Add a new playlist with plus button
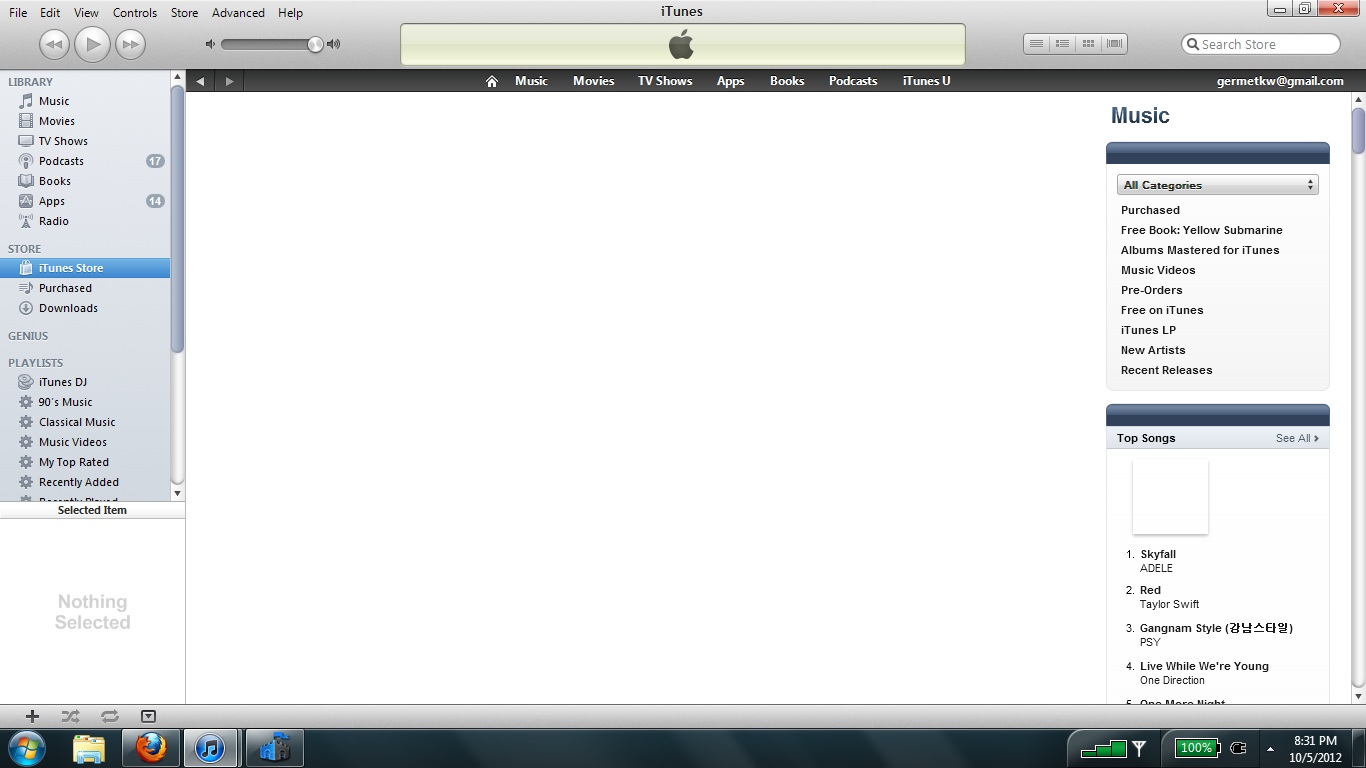The height and width of the screenshot is (768, 1366). pyautogui.click(x=32, y=716)
